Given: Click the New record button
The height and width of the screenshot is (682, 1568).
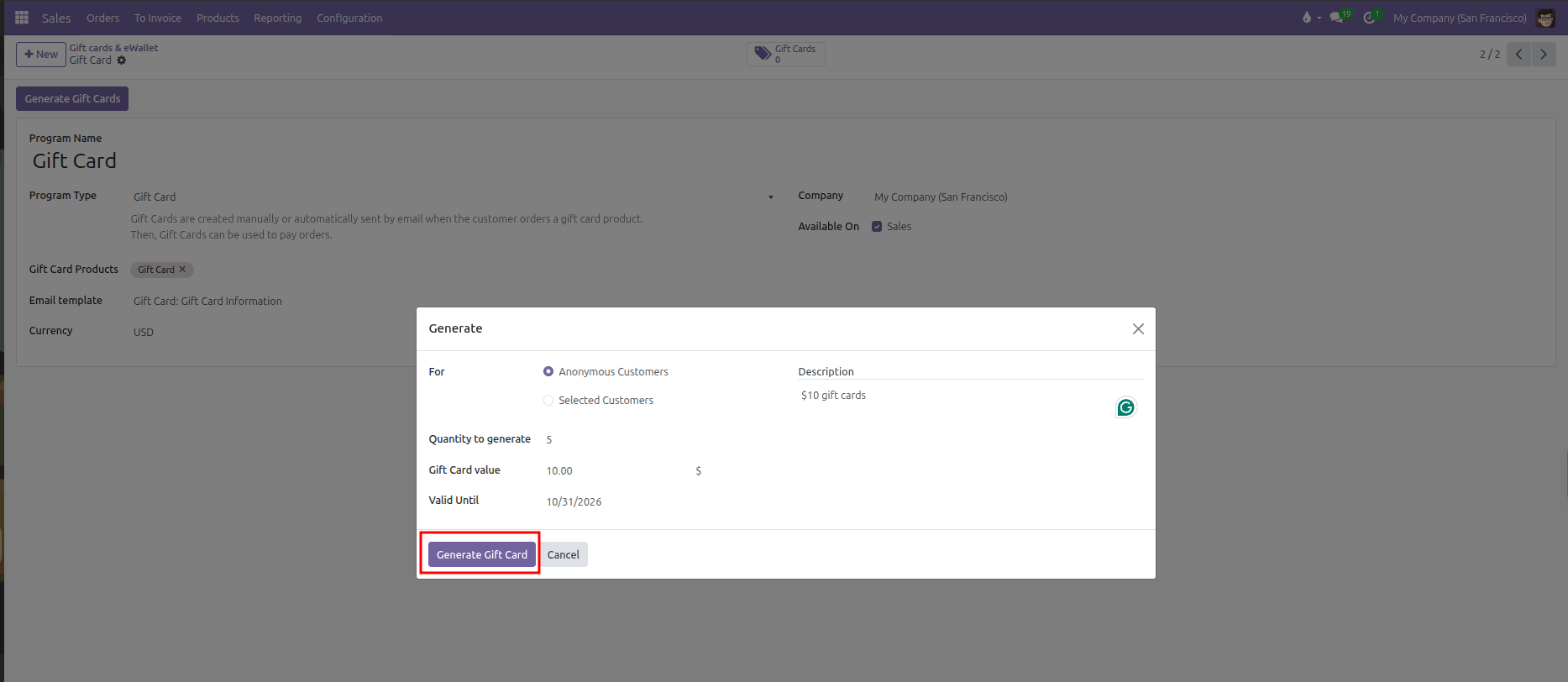Looking at the screenshot, I should [x=41, y=55].
